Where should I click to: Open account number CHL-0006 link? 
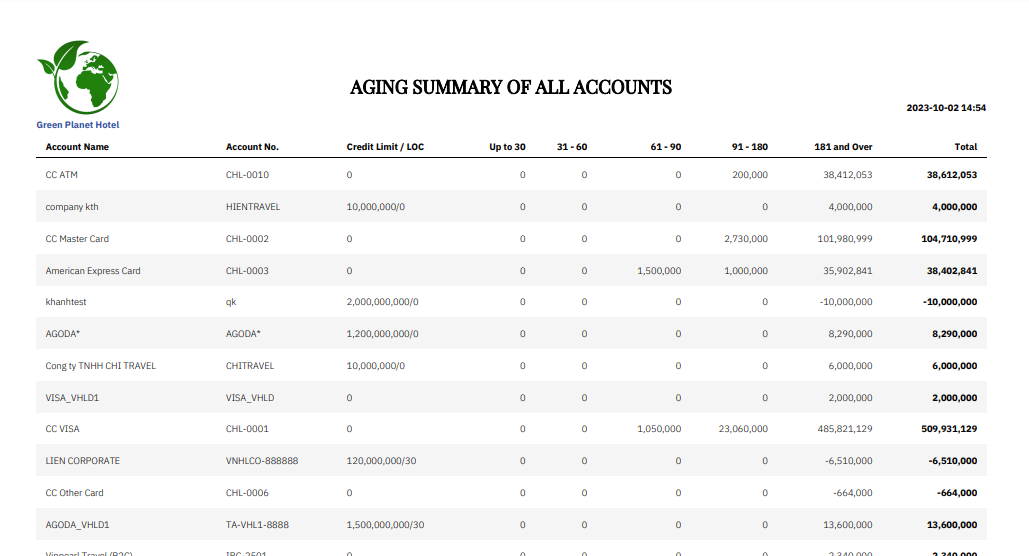click(x=247, y=493)
